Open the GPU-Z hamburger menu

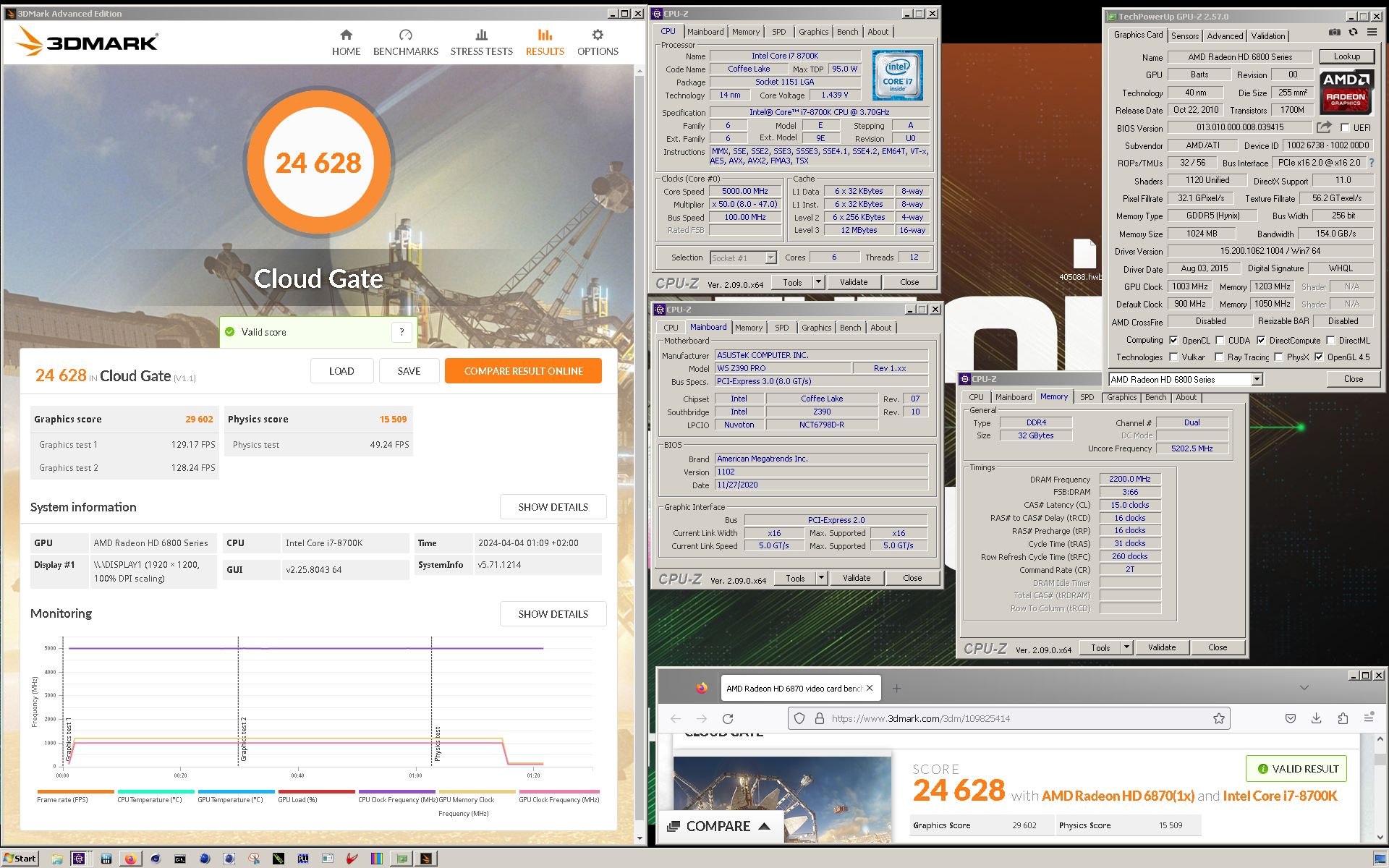coord(1372,32)
